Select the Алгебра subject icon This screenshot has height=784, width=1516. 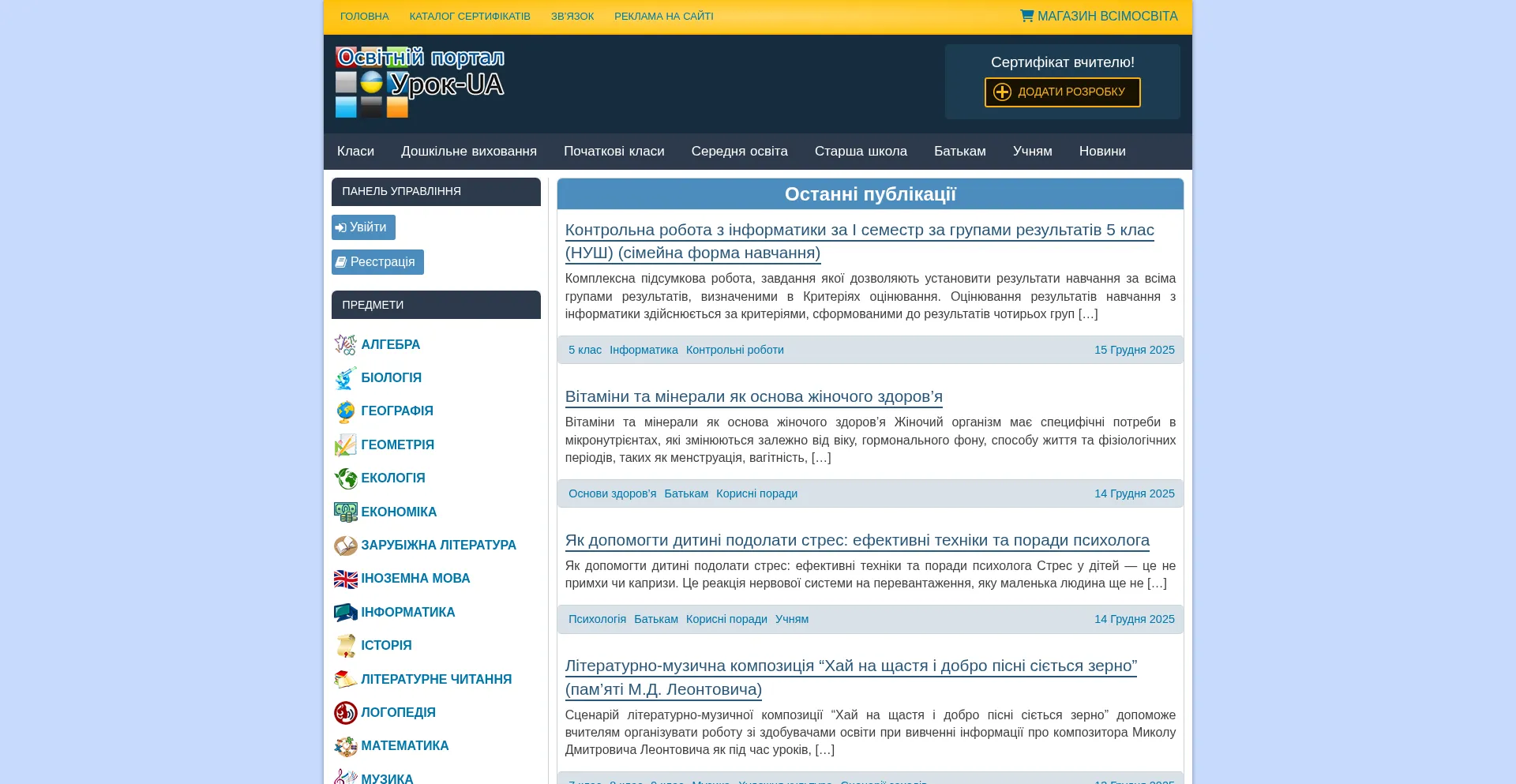[x=346, y=345]
